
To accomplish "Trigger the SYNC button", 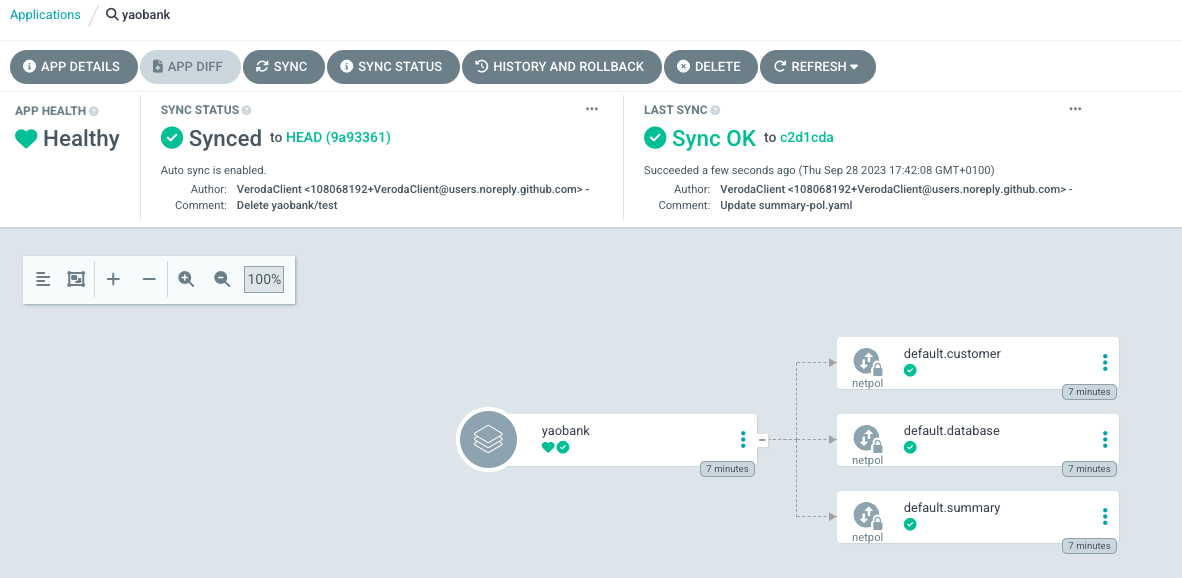I will [283, 66].
